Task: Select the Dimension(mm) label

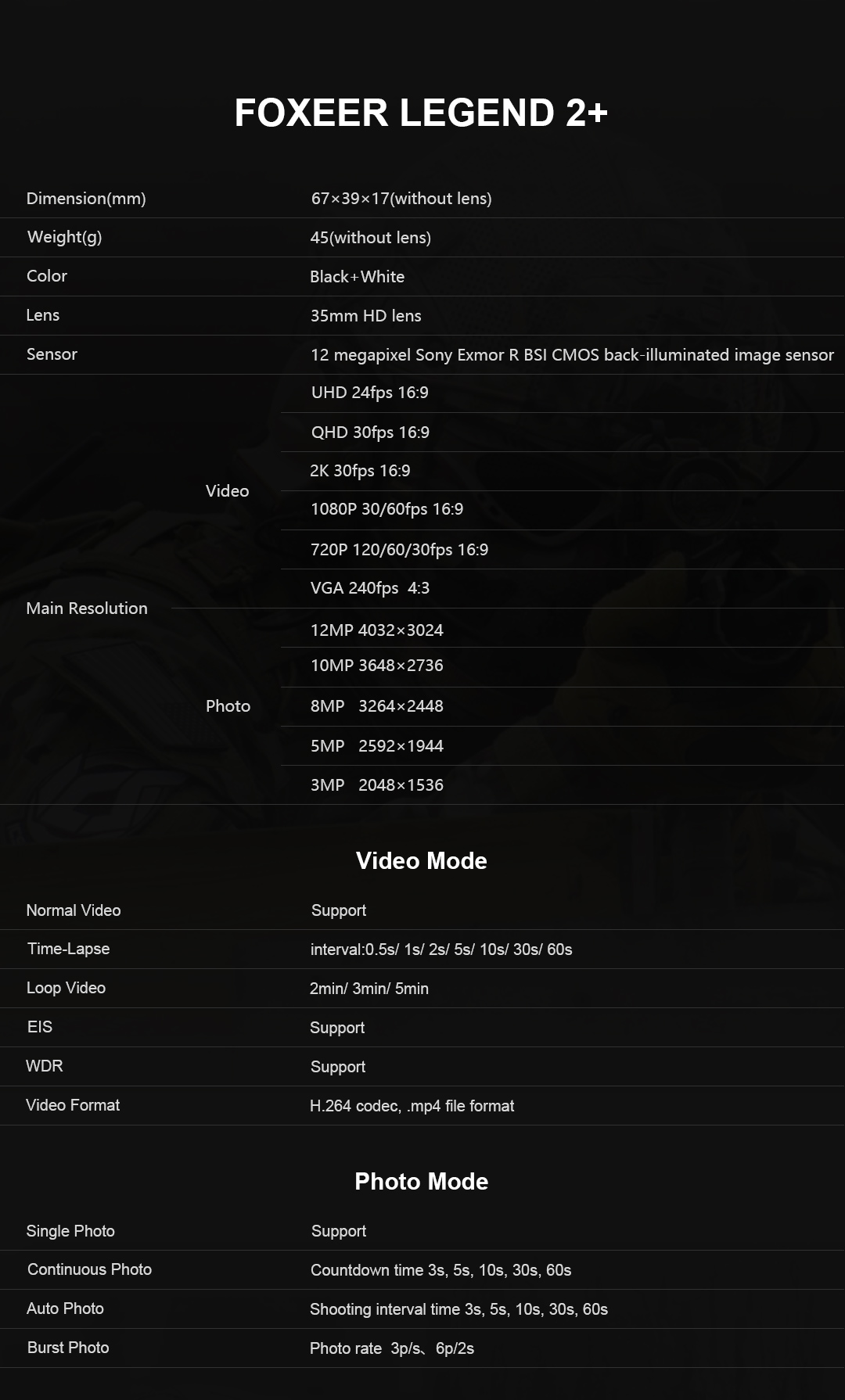Action: pyautogui.click(x=86, y=199)
